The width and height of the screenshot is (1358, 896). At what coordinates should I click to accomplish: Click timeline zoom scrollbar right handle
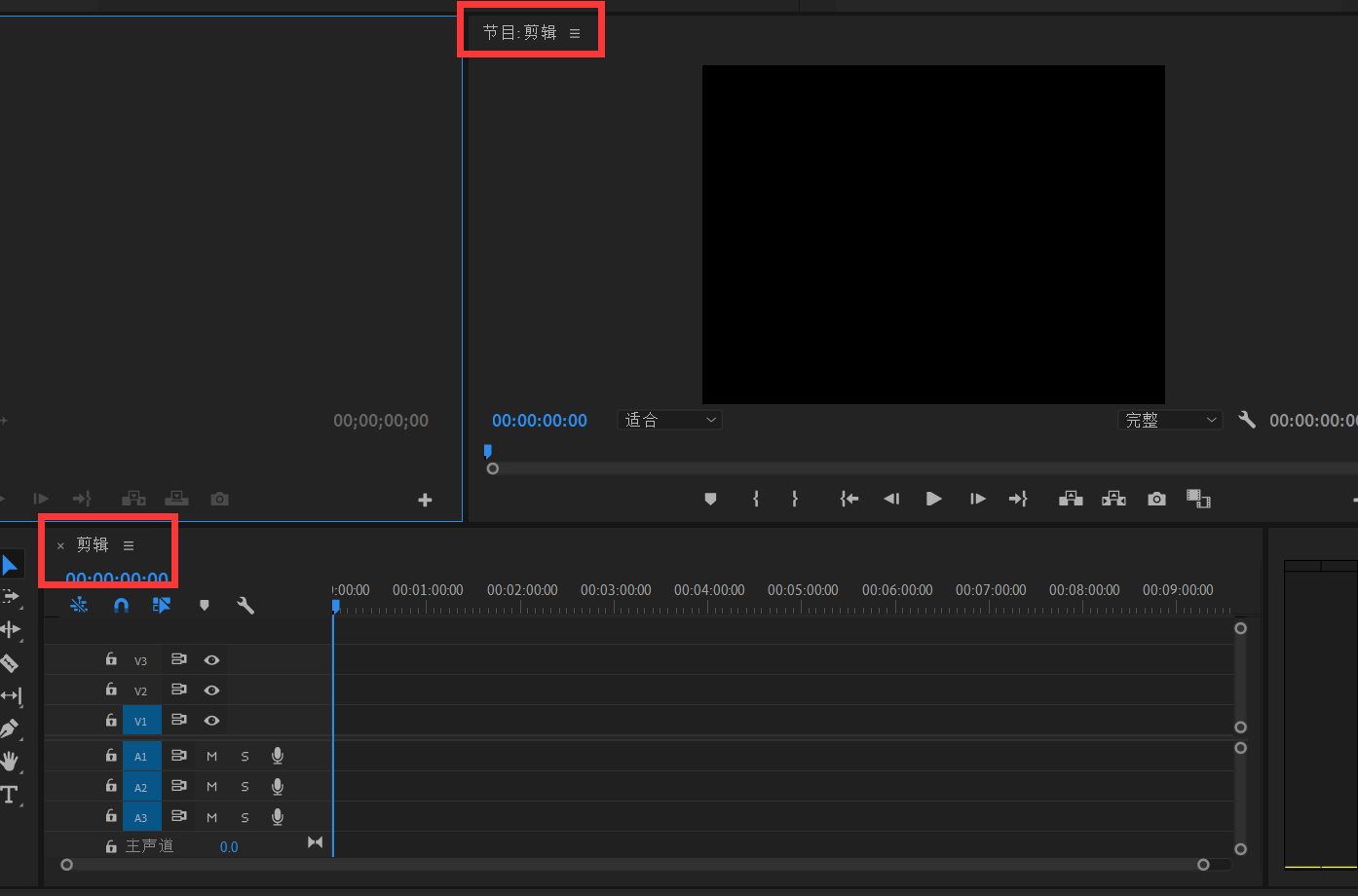coord(1203,865)
